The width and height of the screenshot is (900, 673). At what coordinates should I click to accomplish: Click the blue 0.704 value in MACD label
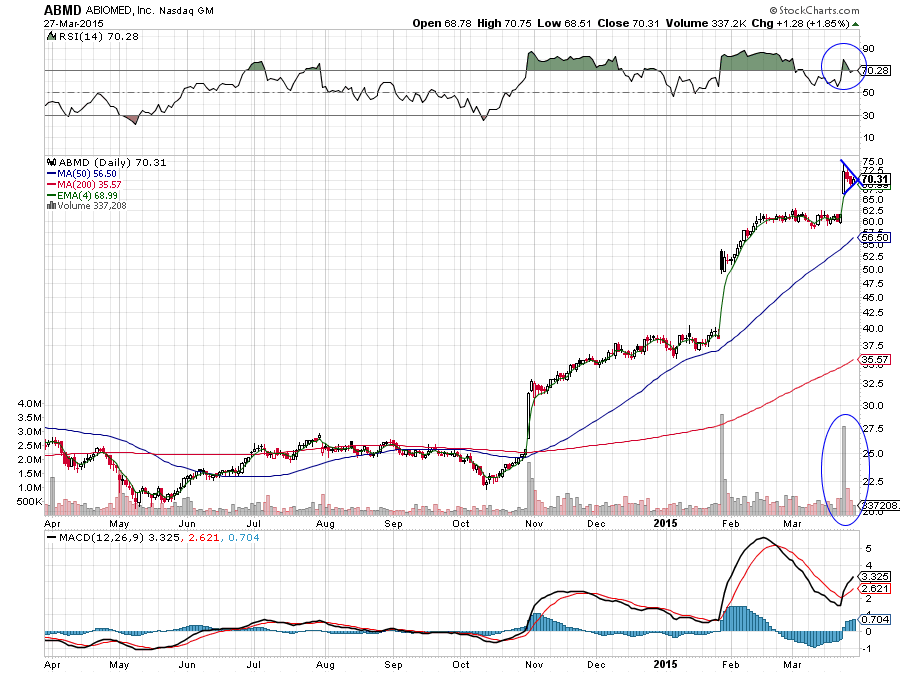tap(244, 538)
